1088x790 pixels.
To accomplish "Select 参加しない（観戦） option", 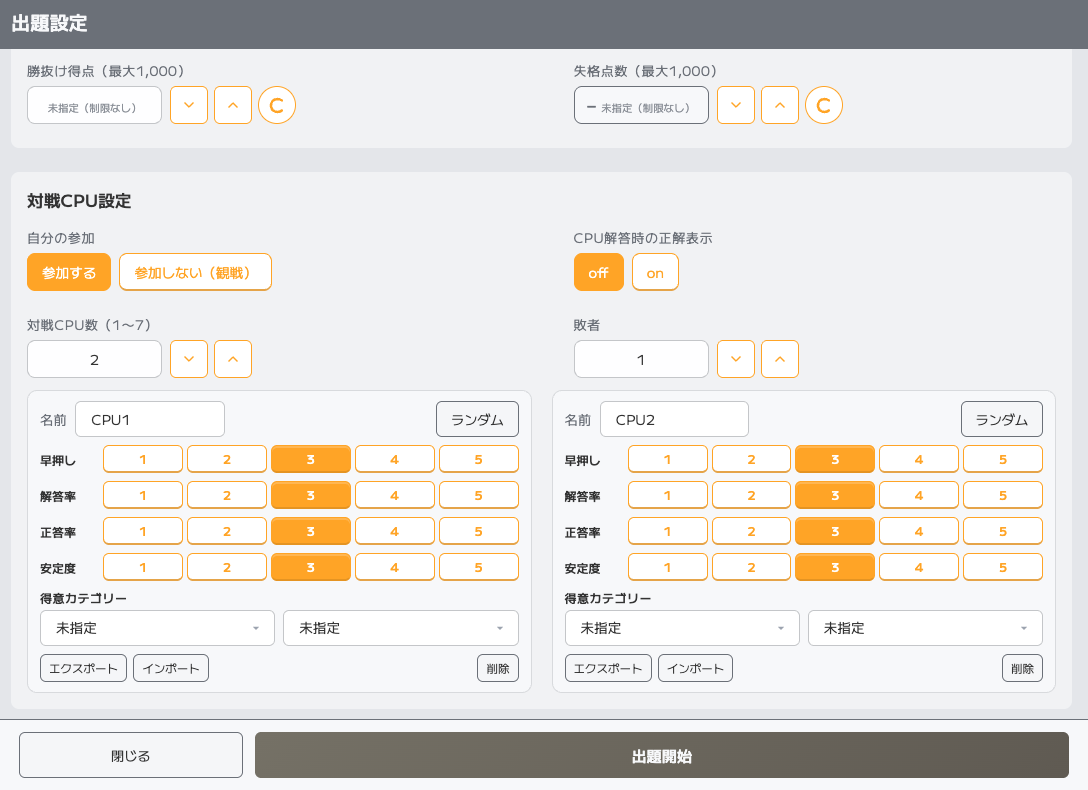I will tap(195, 273).
